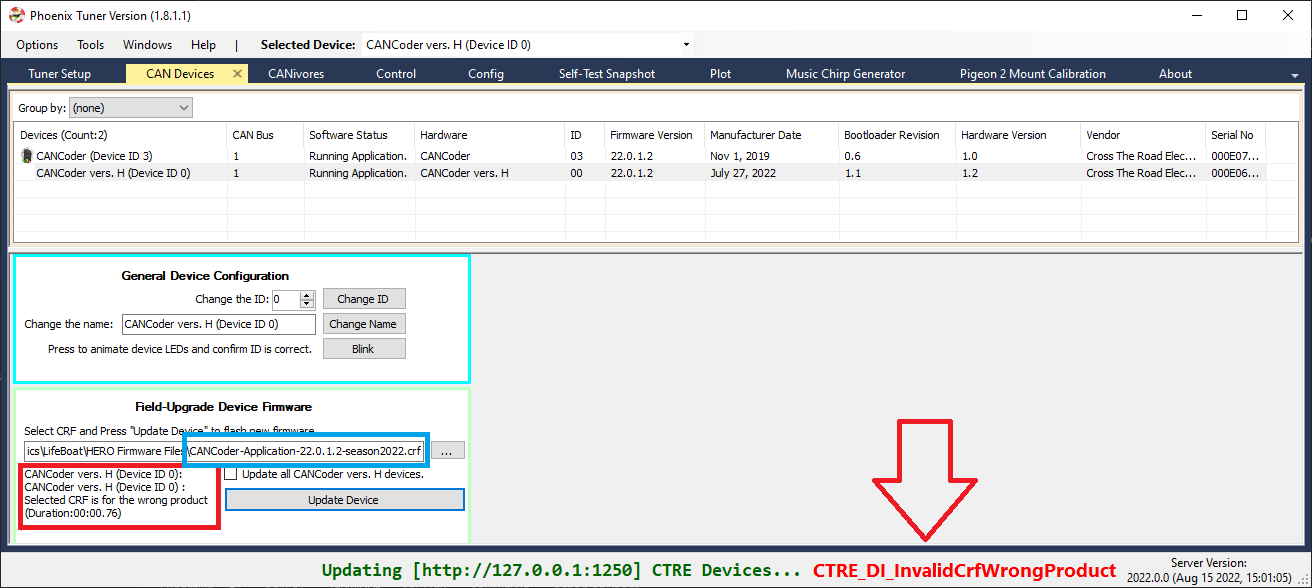Click the CAN Bus column header

[266, 135]
